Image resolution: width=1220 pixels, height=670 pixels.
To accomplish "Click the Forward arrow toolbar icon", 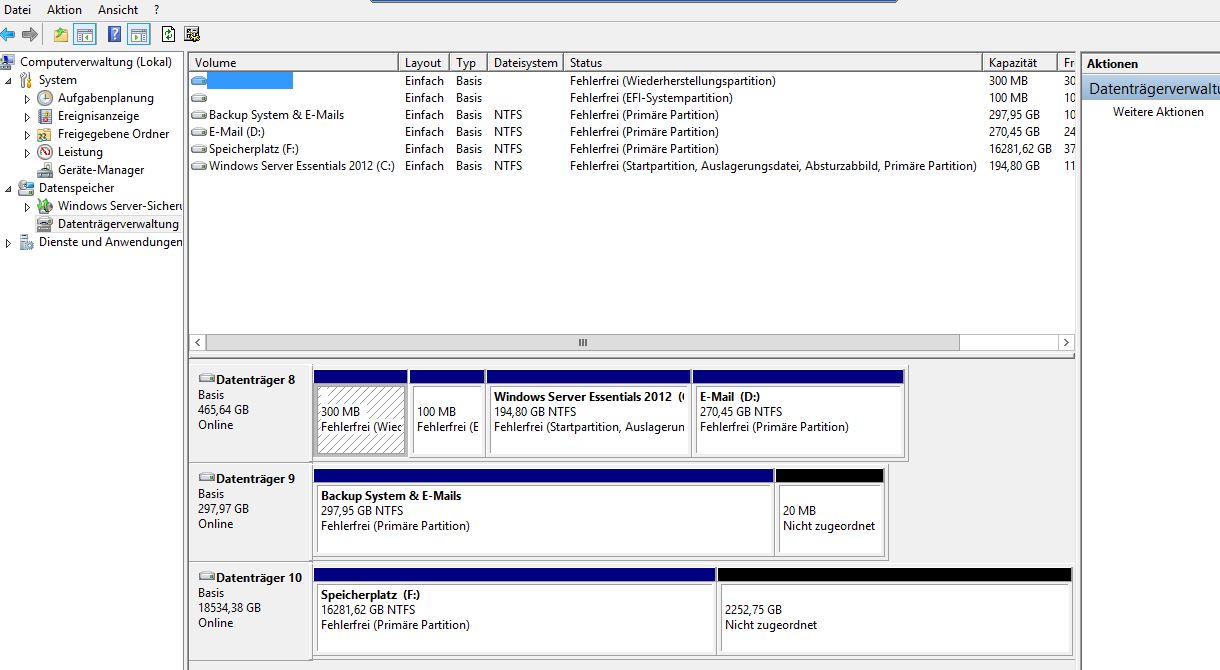I will click(30, 34).
